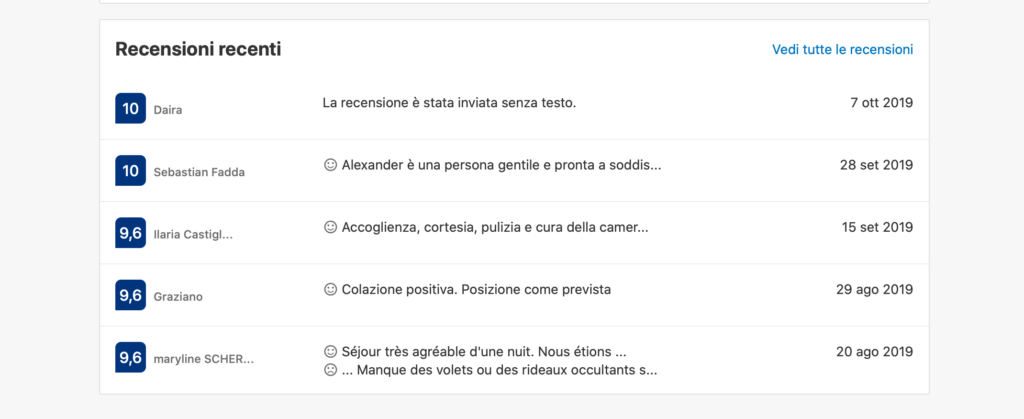Viewport: 1024px width, 419px height.
Task: Click Sebastian Fadda's 10 score badge
Action: coord(131,171)
